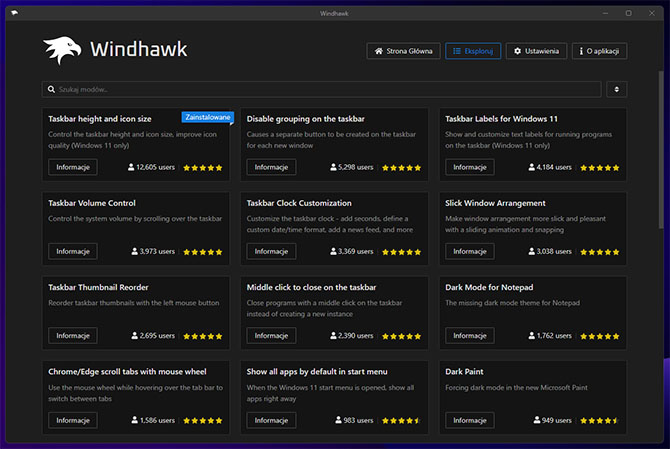This screenshot has width=670, height=449.
Task: Open O aplikacji tab
Action: [599, 51]
